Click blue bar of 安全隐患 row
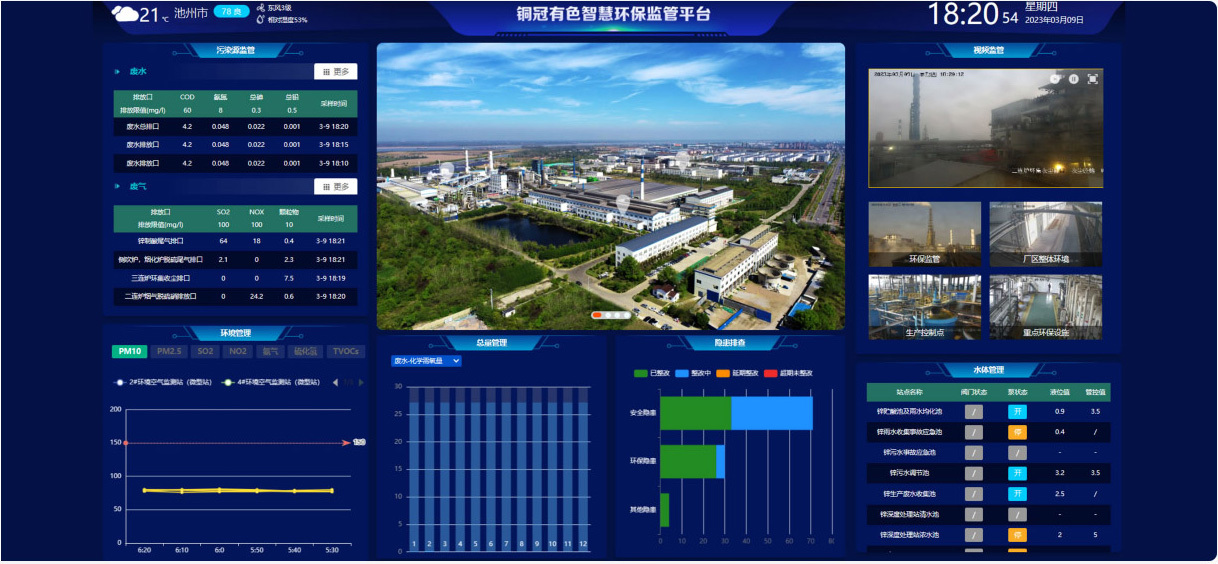The height and width of the screenshot is (564, 1218). point(772,413)
